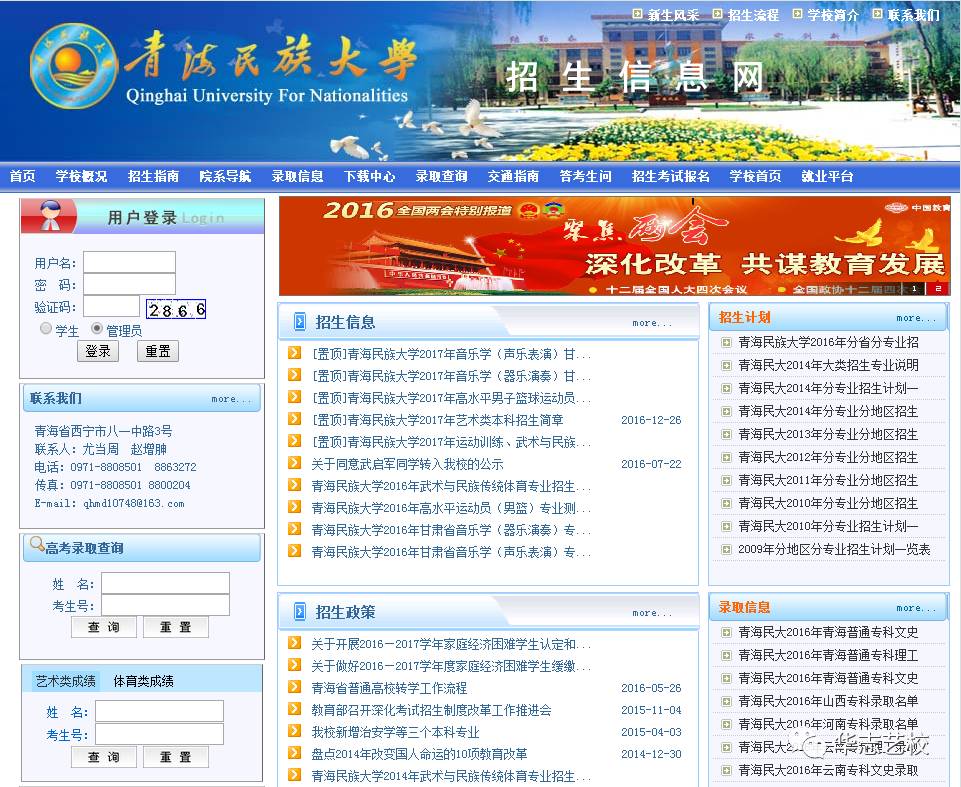961x787 pixels.
Task: Click 重置 button in 高考录取查询
Action: tap(176, 627)
